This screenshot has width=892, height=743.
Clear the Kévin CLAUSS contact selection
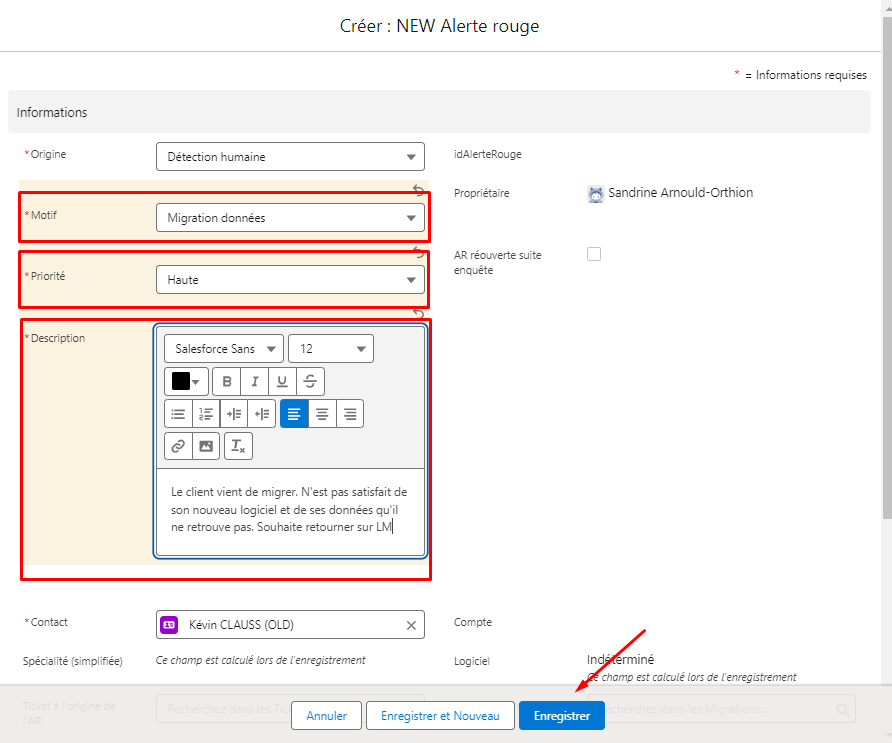tap(411, 625)
